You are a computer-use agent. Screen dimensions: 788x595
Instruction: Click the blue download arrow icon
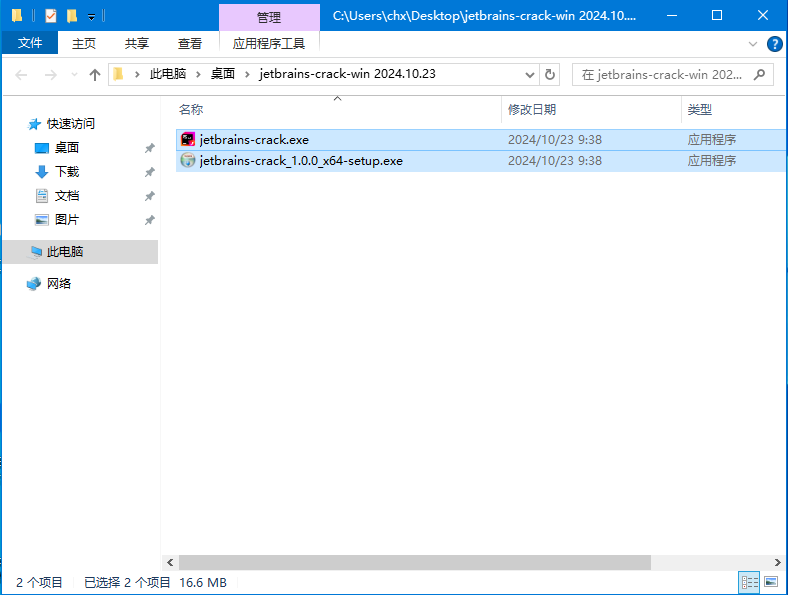pyautogui.click(x=42, y=172)
